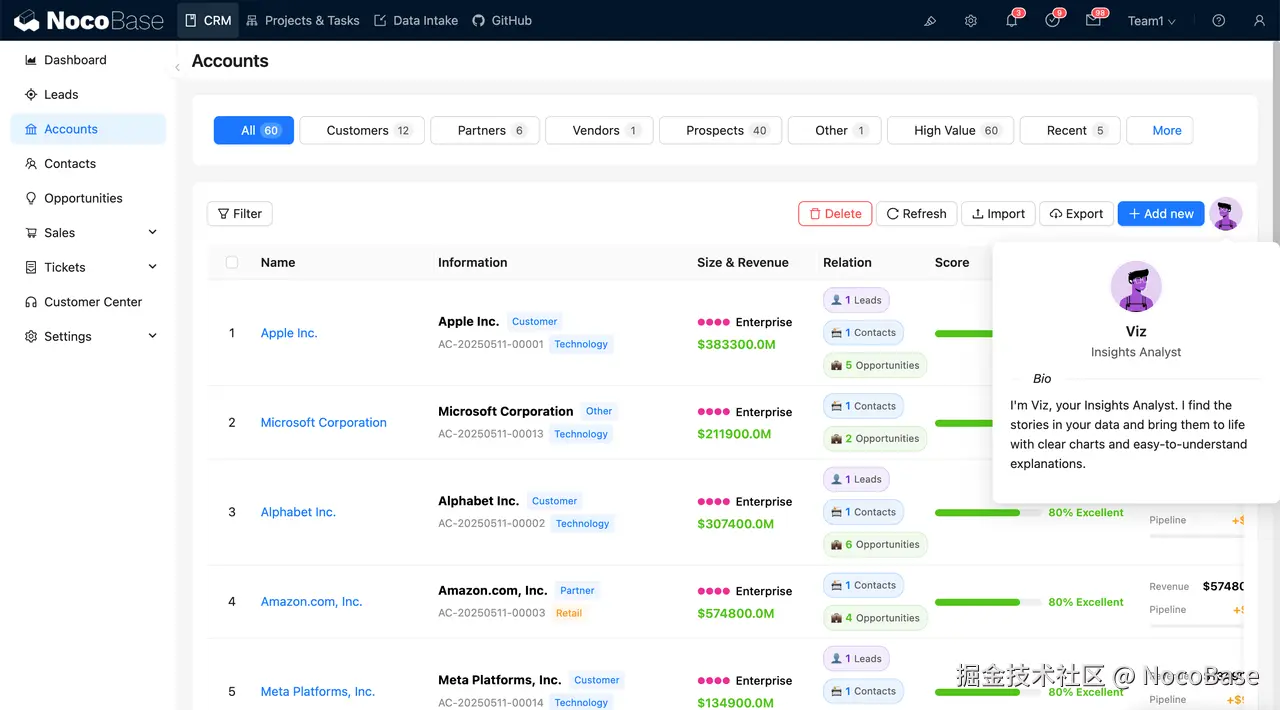
Task: Click Viz AI avatar beside Add new
Action: click(1226, 213)
